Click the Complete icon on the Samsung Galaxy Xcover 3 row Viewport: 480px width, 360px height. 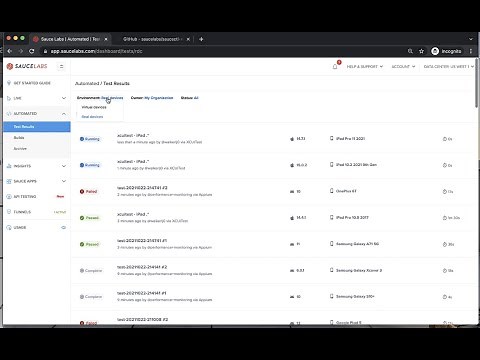82,271
